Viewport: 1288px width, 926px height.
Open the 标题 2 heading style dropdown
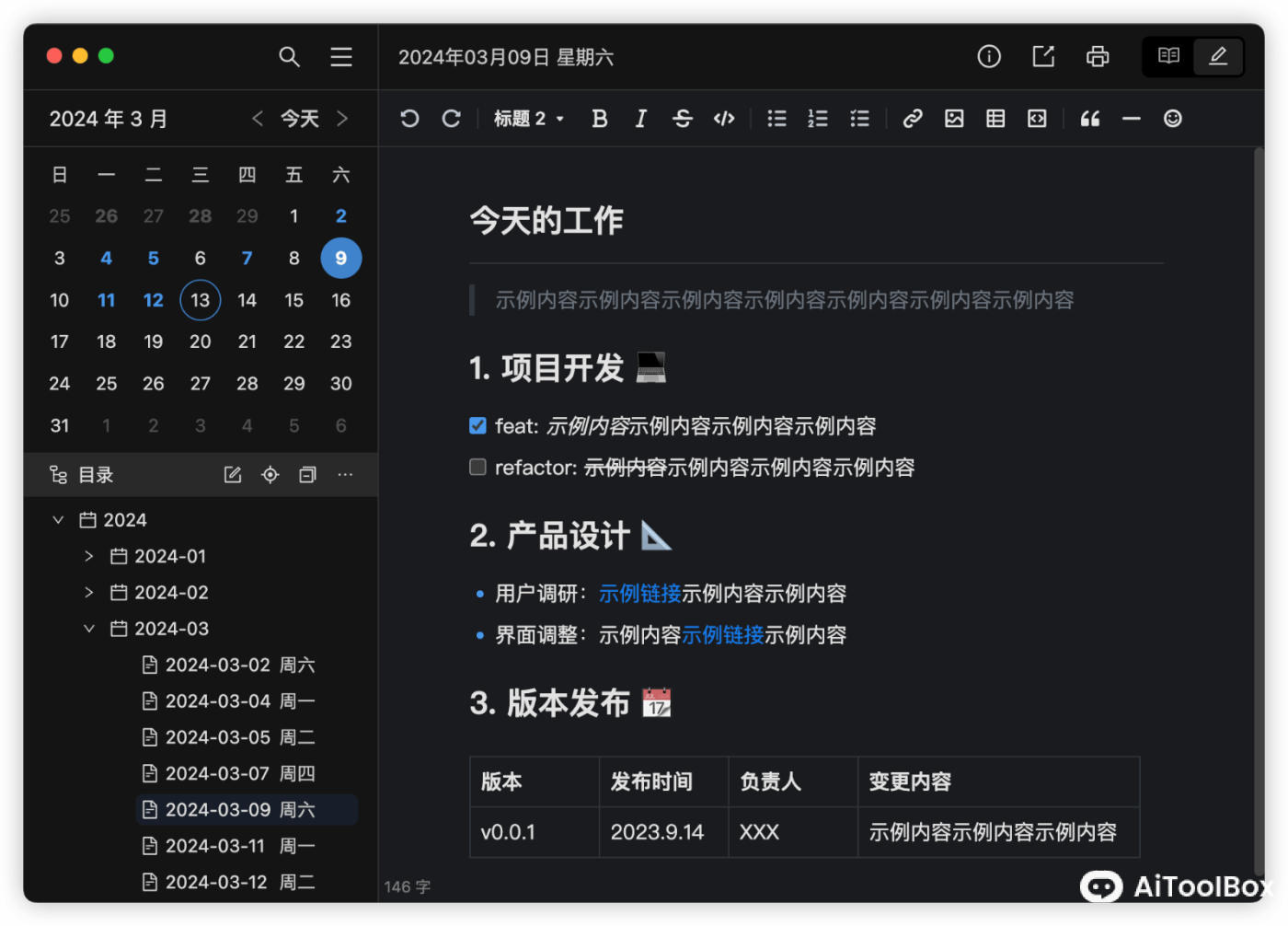pos(529,118)
